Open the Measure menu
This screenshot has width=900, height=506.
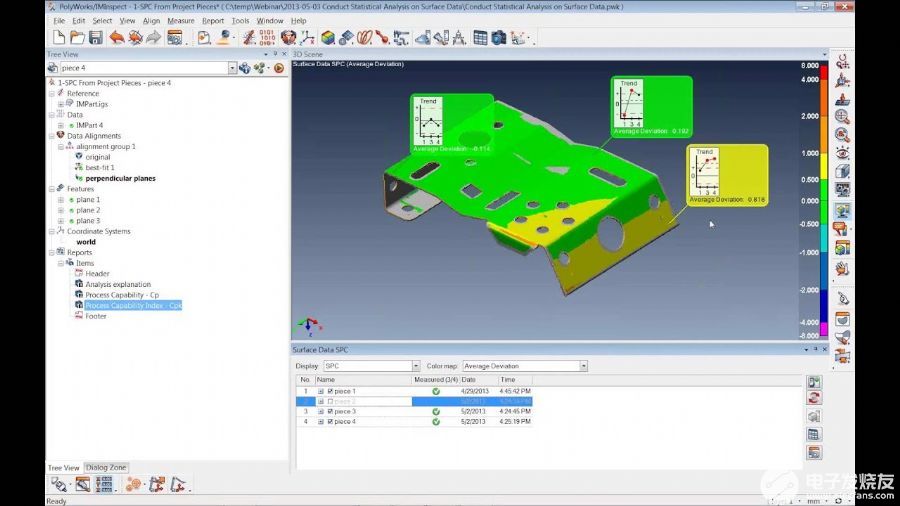pos(181,21)
